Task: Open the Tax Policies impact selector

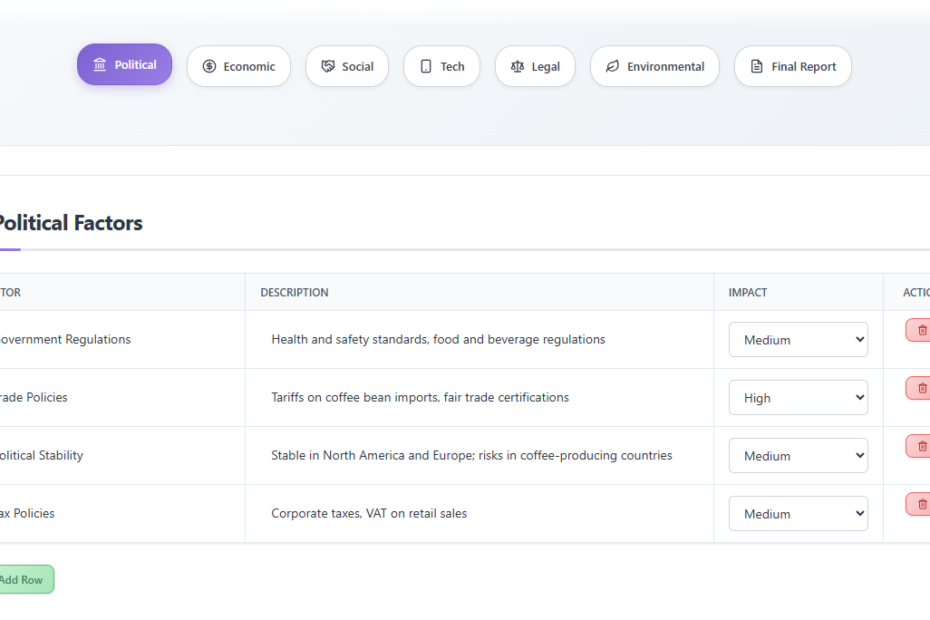Action: pyautogui.click(x=798, y=514)
